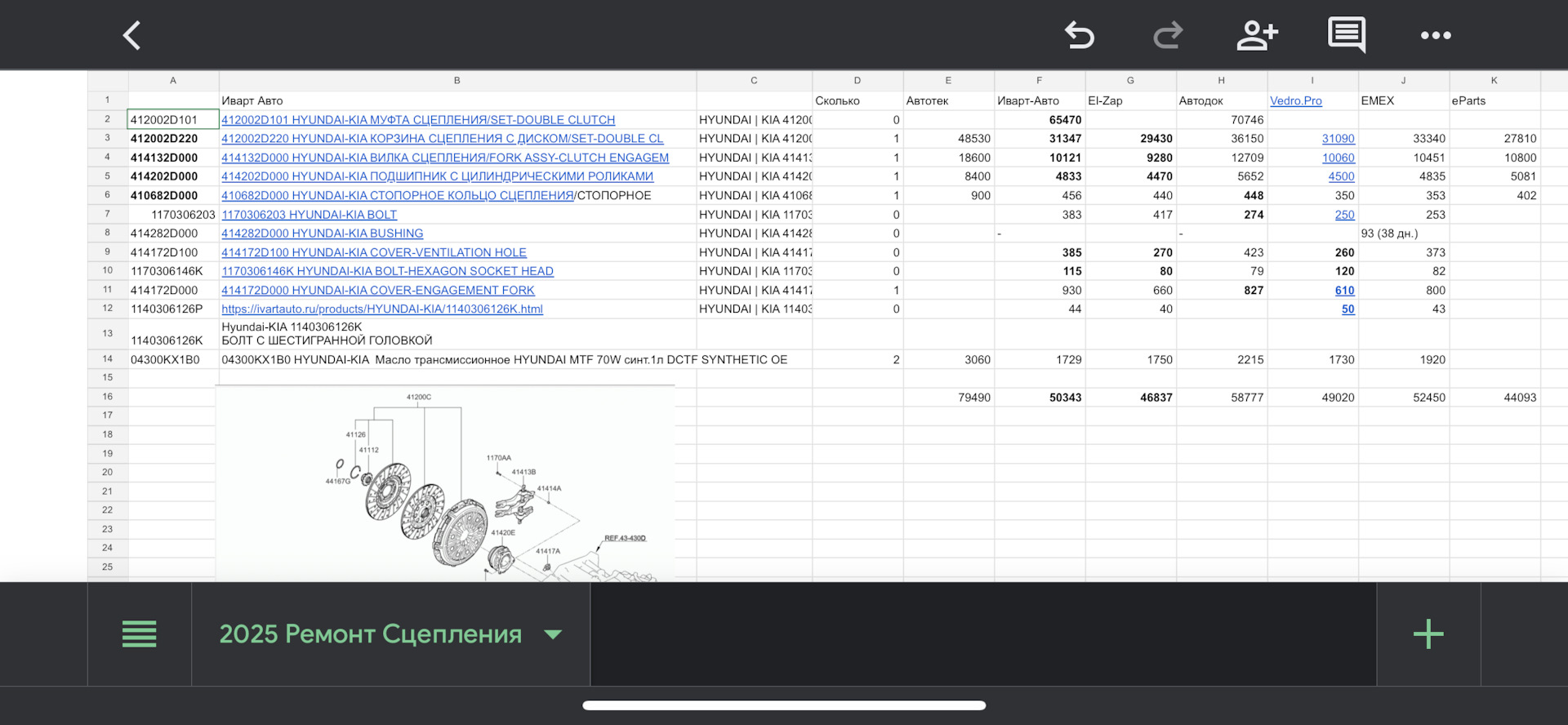Image resolution: width=1568 pixels, height=725 pixels.
Task: Select column F header
Action: tap(1040, 81)
